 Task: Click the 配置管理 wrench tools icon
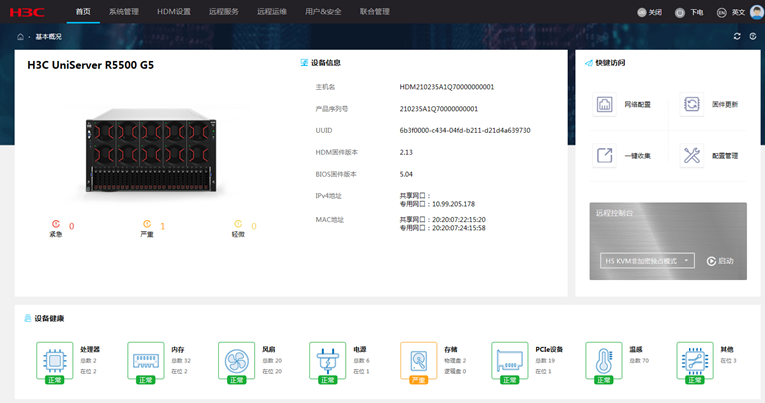(x=692, y=156)
